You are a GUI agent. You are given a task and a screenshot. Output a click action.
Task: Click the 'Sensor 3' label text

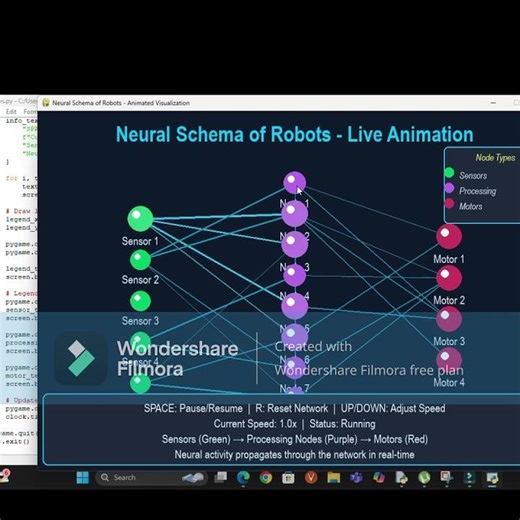click(140, 321)
